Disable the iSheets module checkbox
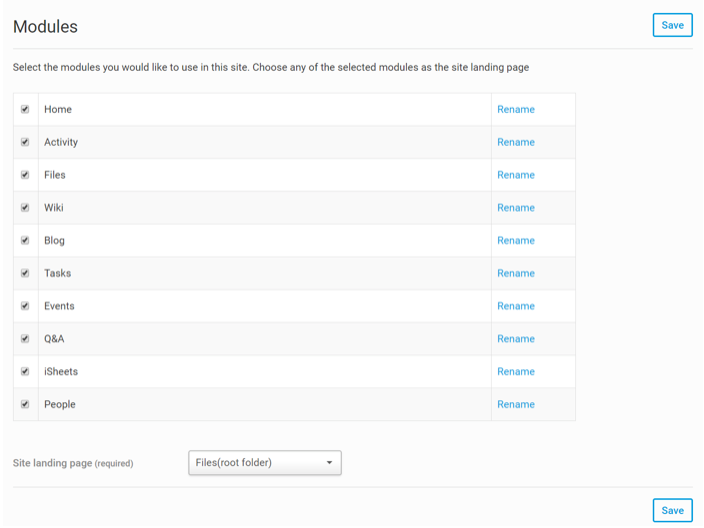 (x=25, y=371)
